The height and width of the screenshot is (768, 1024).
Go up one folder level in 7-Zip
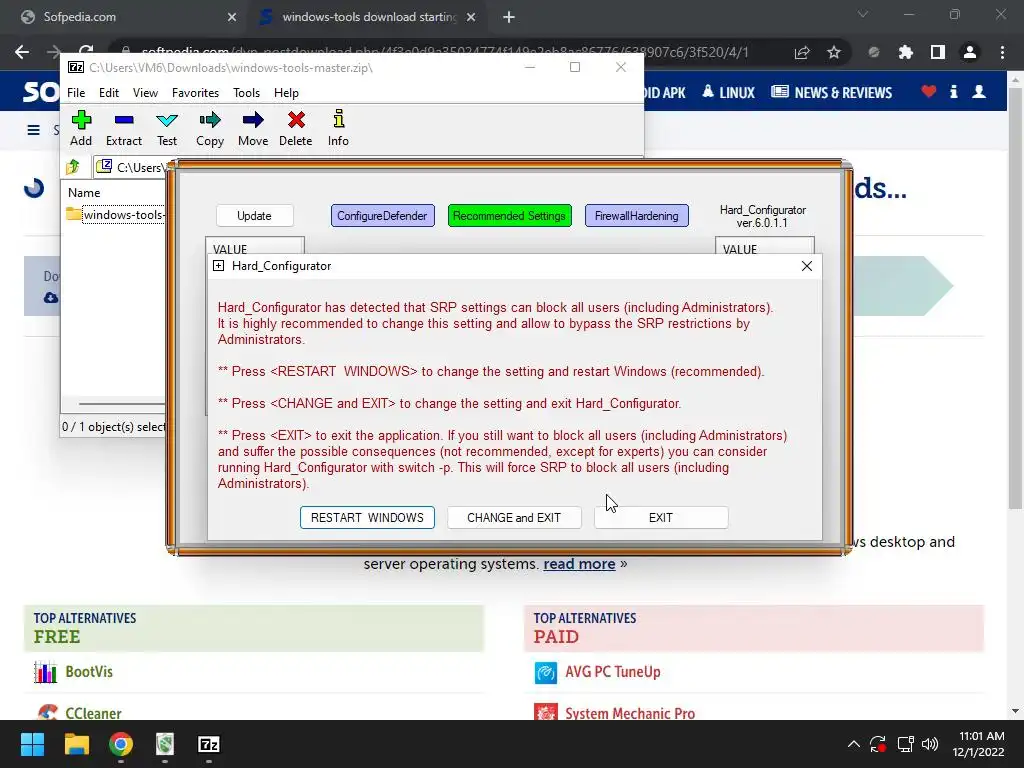(73, 167)
